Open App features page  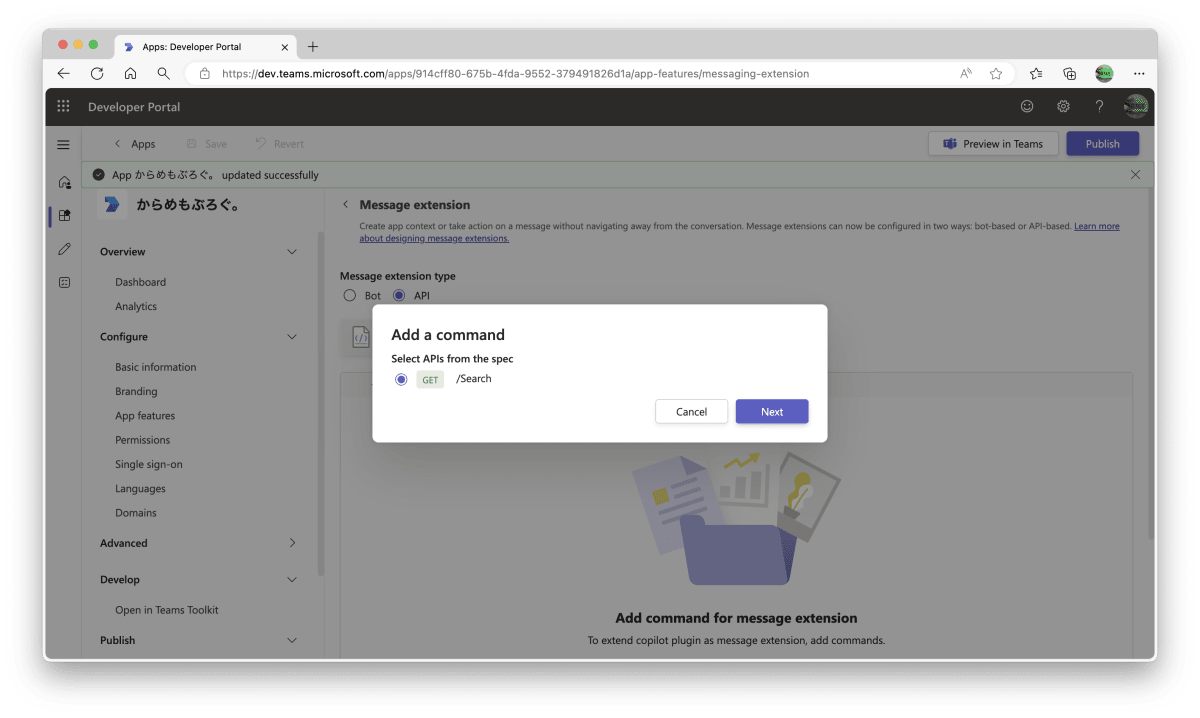145,416
